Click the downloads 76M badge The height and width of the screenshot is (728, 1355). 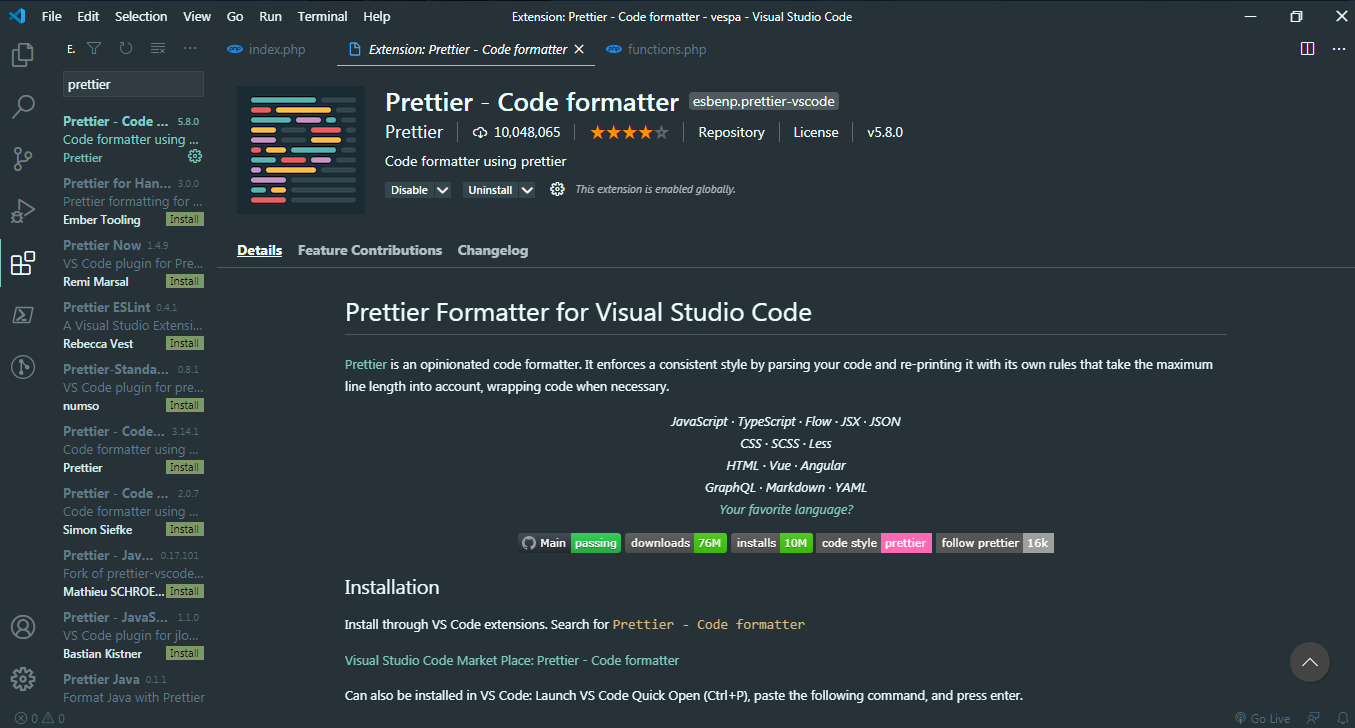pyautogui.click(x=676, y=543)
